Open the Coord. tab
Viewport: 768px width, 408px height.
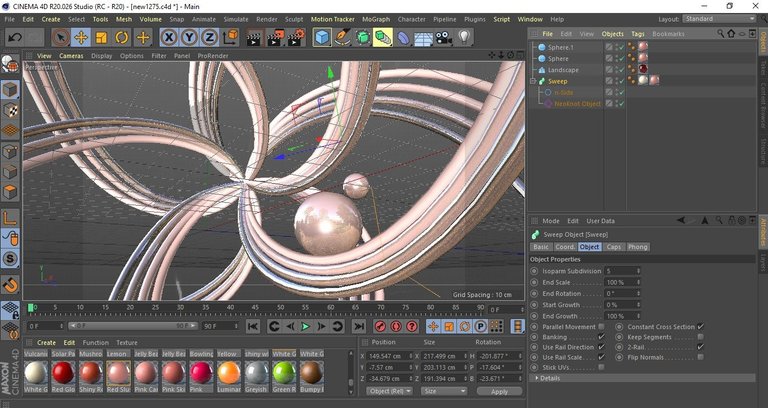[565, 247]
